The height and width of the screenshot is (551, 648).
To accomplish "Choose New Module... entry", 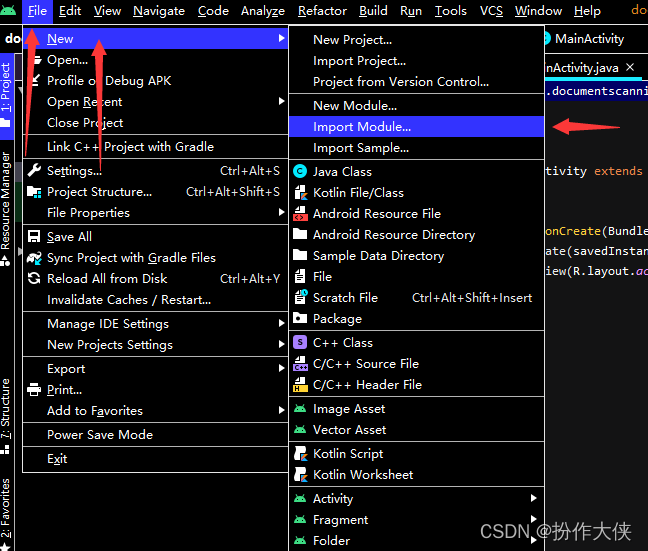I will click(x=416, y=106).
